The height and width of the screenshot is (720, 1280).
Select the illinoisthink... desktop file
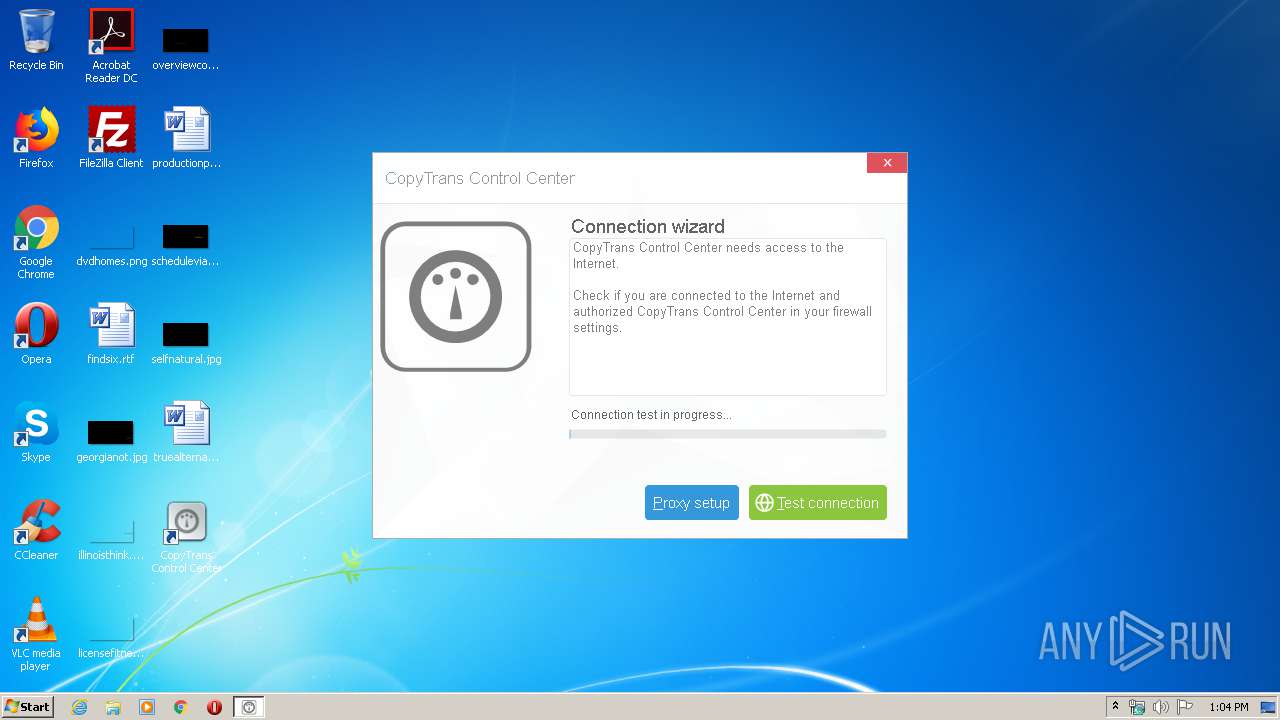(111, 539)
